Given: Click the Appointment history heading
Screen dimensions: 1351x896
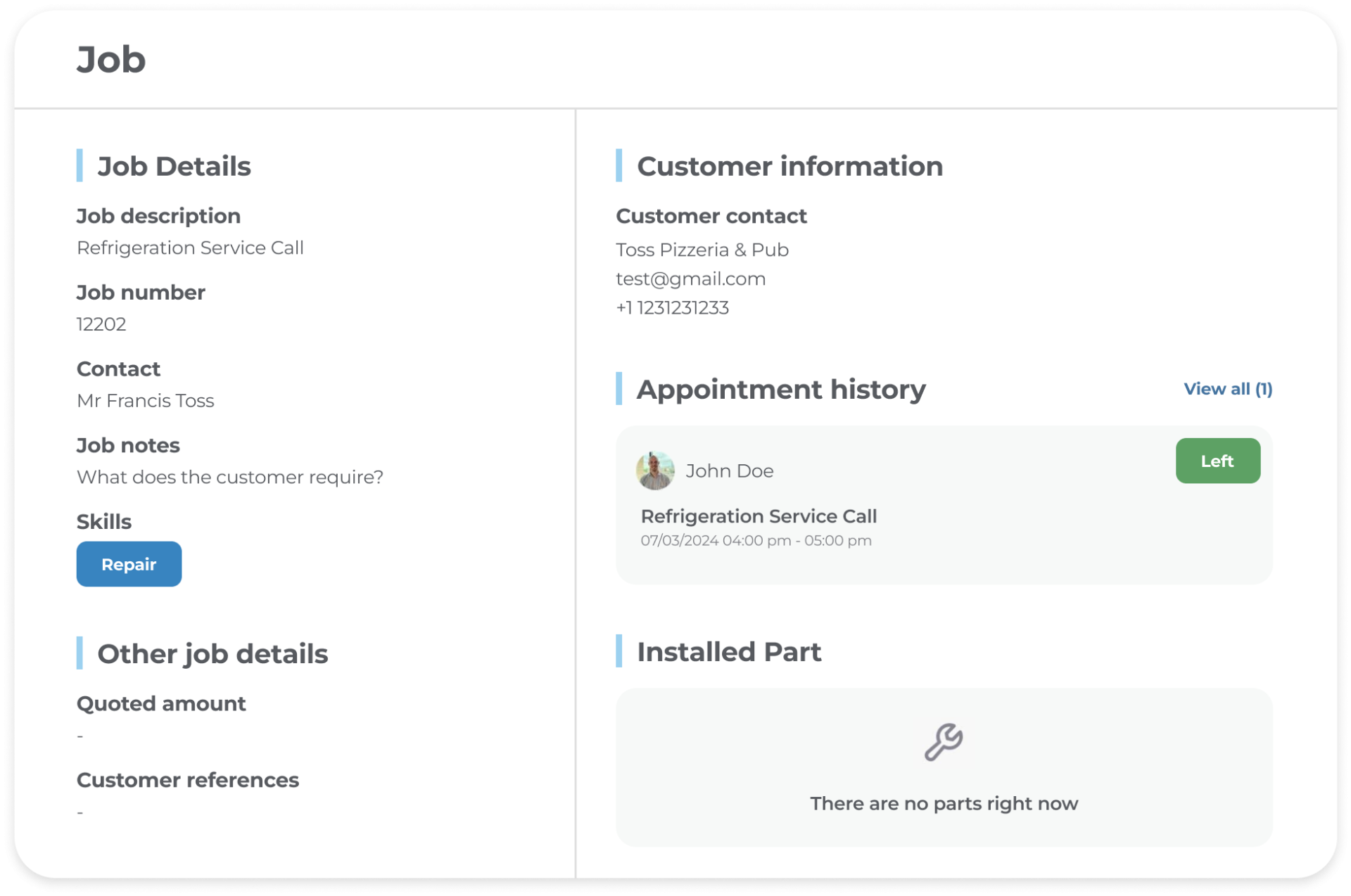Looking at the screenshot, I should pyautogui.click(x=780, y=389).
